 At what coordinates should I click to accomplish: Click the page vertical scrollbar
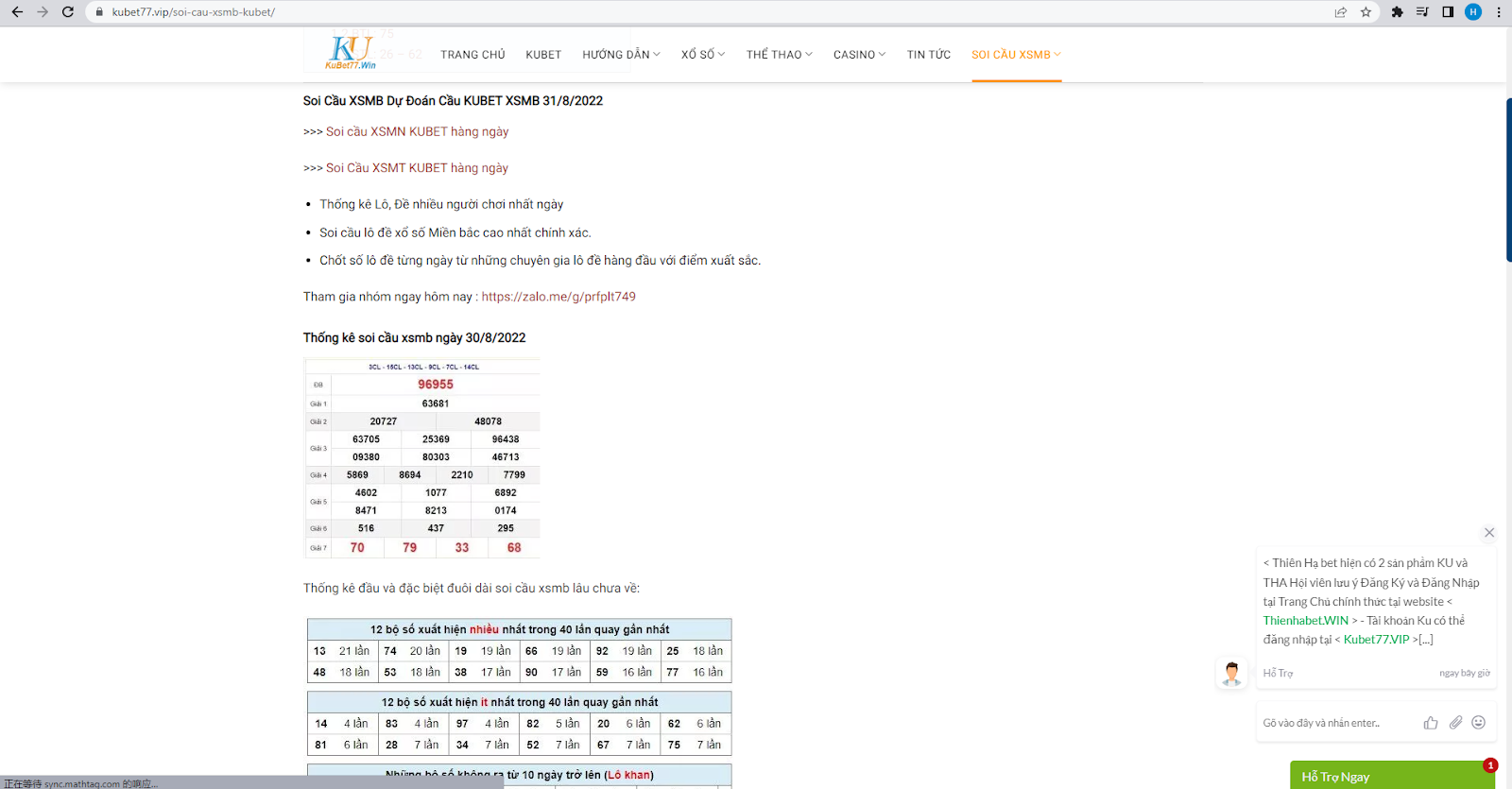(x=1508, y=180)
